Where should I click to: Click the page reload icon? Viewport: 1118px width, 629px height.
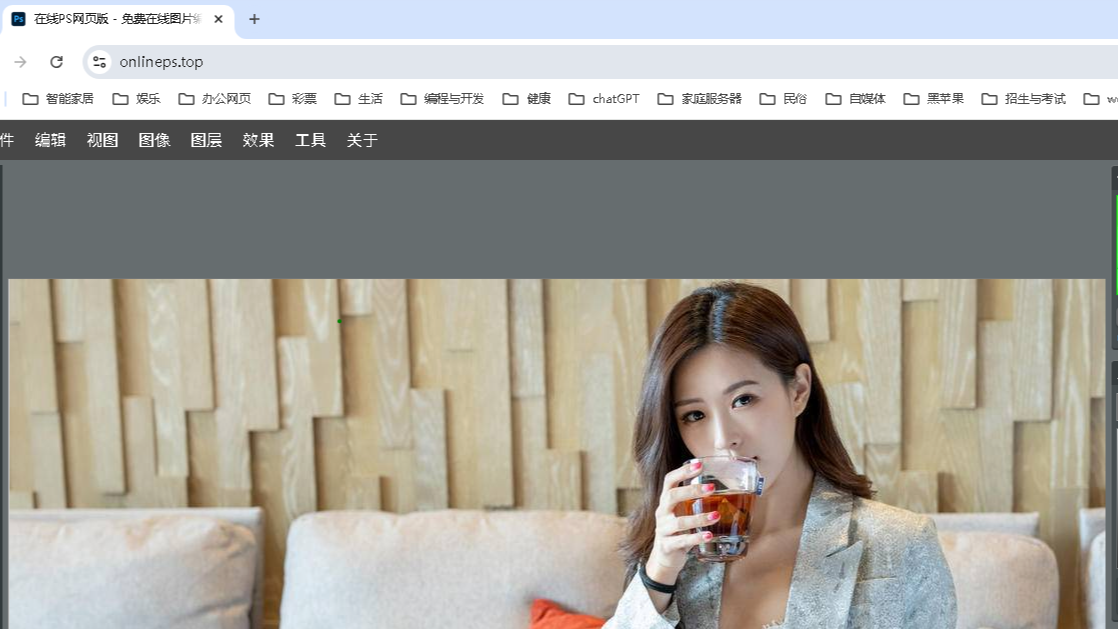click(57, 61)
